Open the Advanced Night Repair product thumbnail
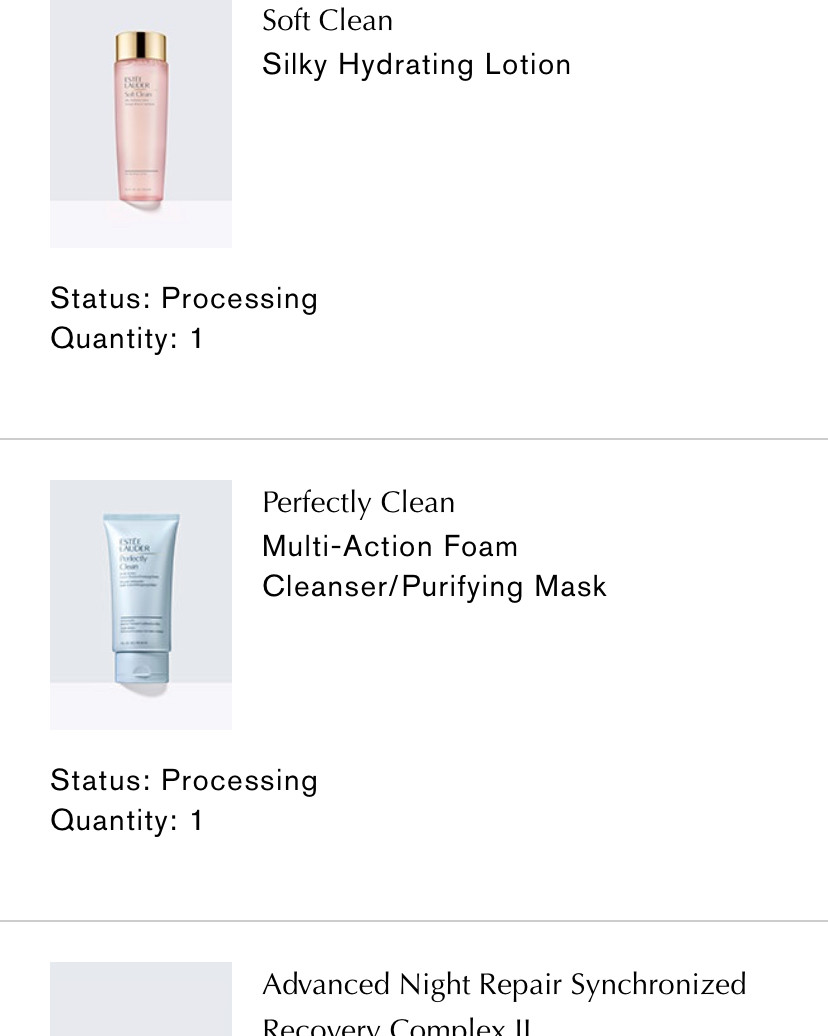 pos(141,1000)
